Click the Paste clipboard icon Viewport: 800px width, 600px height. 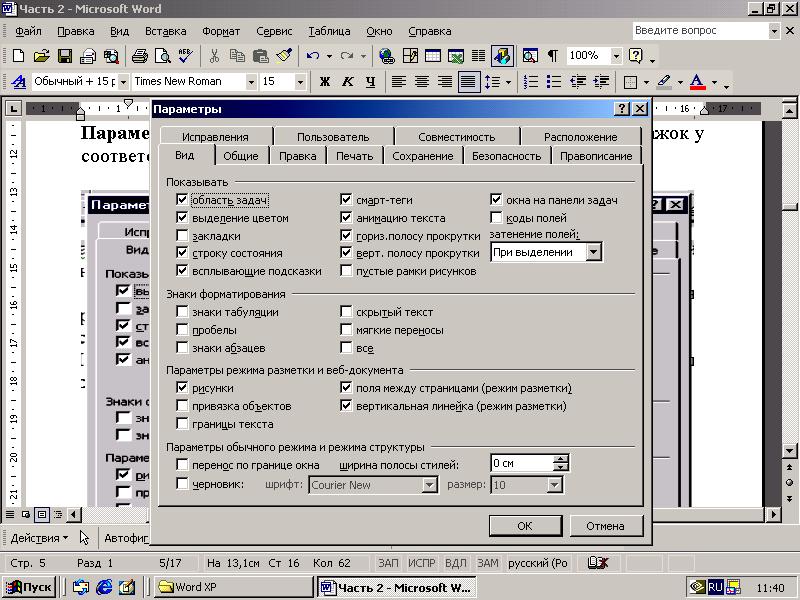tap(261, 55)
